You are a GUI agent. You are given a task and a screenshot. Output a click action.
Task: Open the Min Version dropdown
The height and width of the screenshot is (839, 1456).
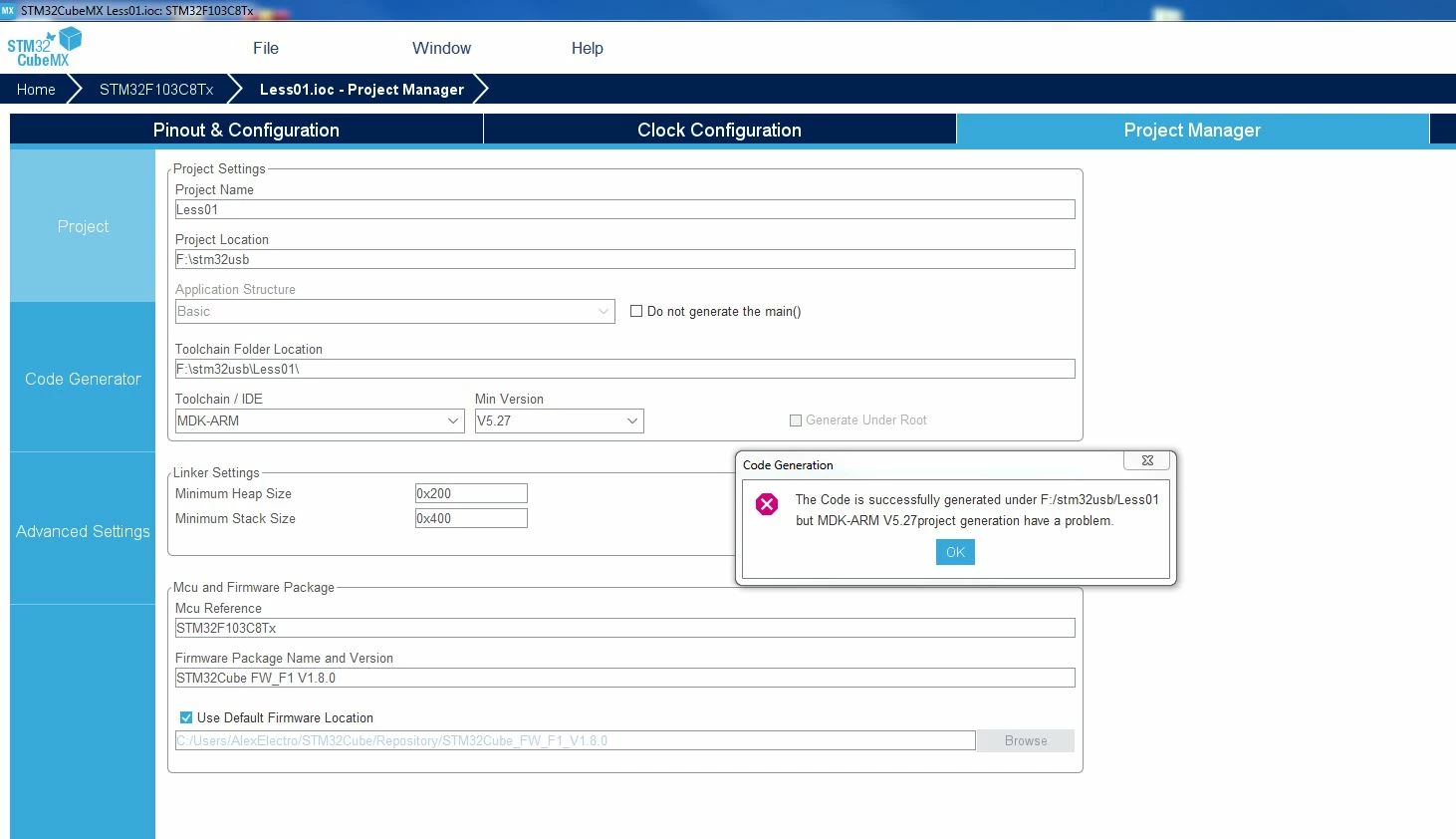[559, 420]
